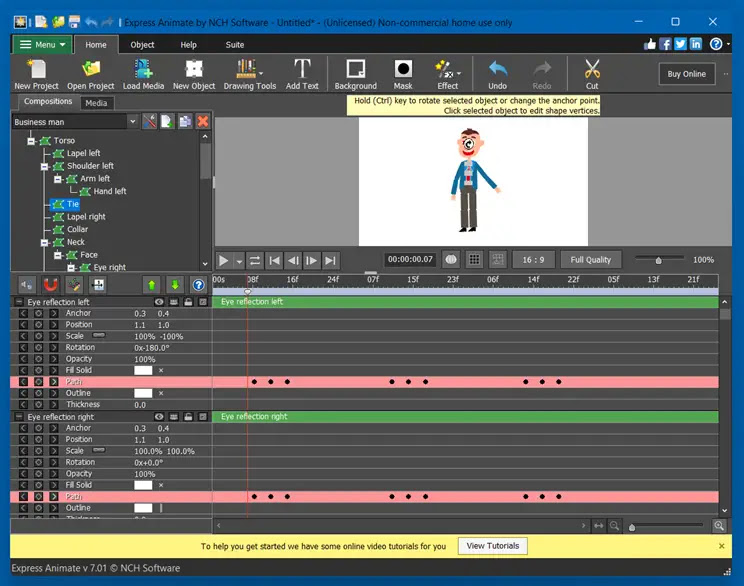Select the Add Text tool
This screenshot has height=586, width=744.
click(x=302, y=74)
